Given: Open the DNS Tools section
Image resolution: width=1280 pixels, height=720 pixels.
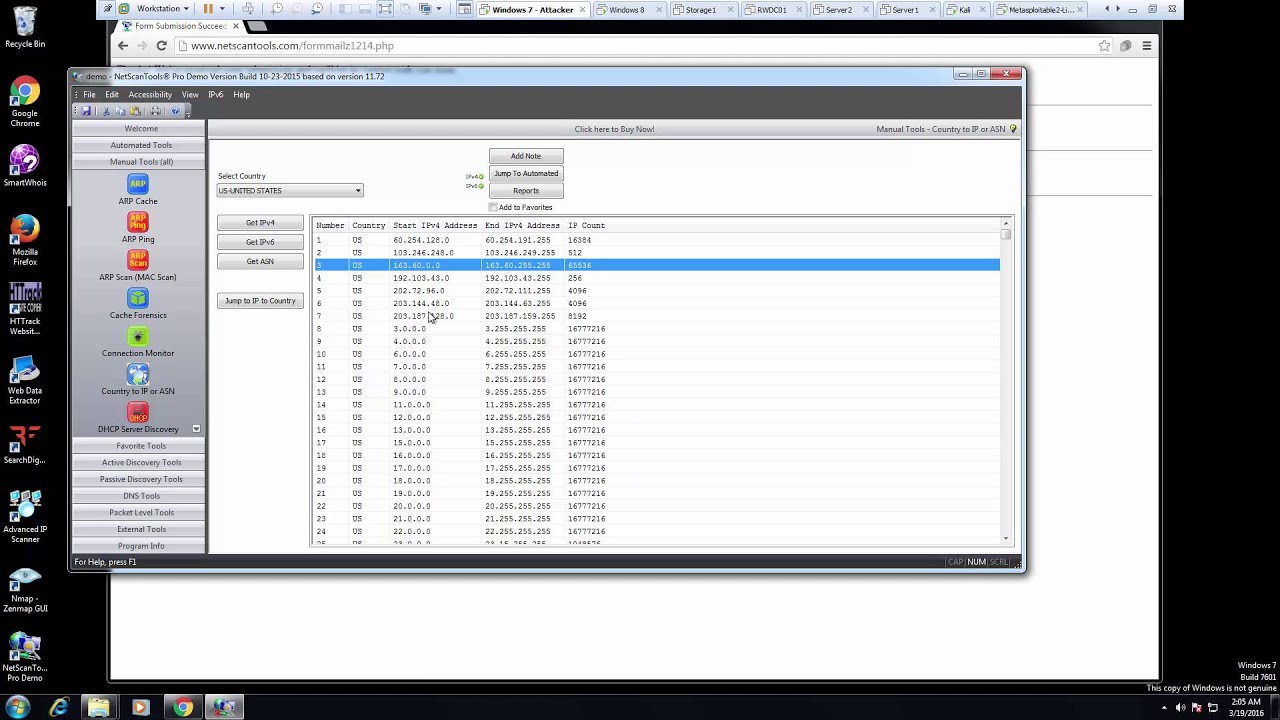Looking at the screenshot, I should (141, 496).
